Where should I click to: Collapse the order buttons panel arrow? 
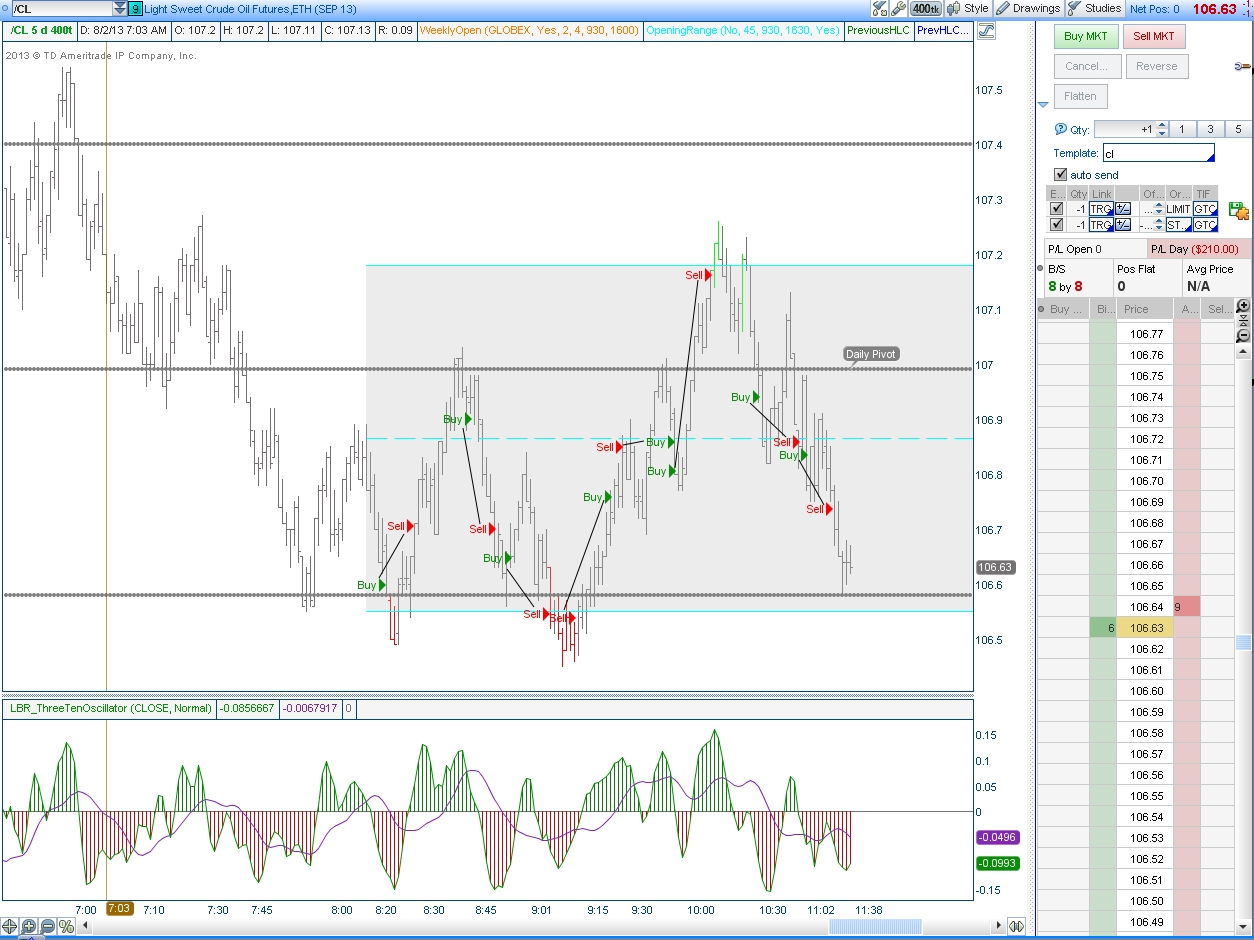click(x=1042, y=105)
